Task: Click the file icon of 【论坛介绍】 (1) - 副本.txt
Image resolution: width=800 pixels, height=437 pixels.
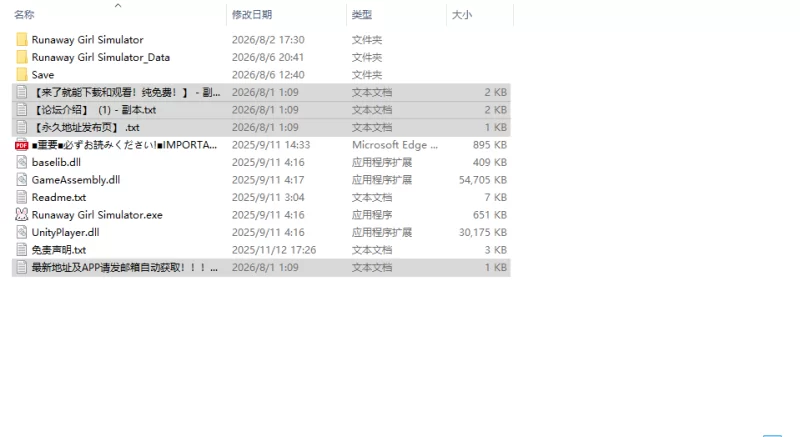Action: (21, 110)
